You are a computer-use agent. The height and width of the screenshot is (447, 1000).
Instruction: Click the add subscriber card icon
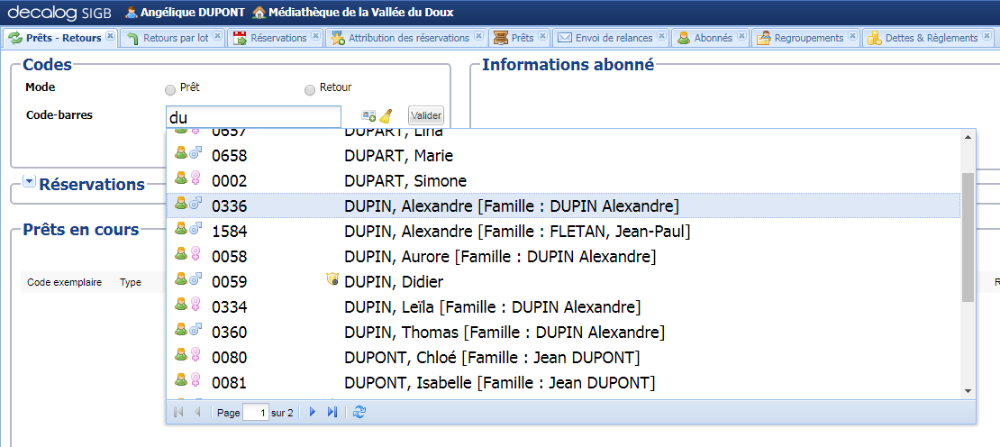click(369, 115)
